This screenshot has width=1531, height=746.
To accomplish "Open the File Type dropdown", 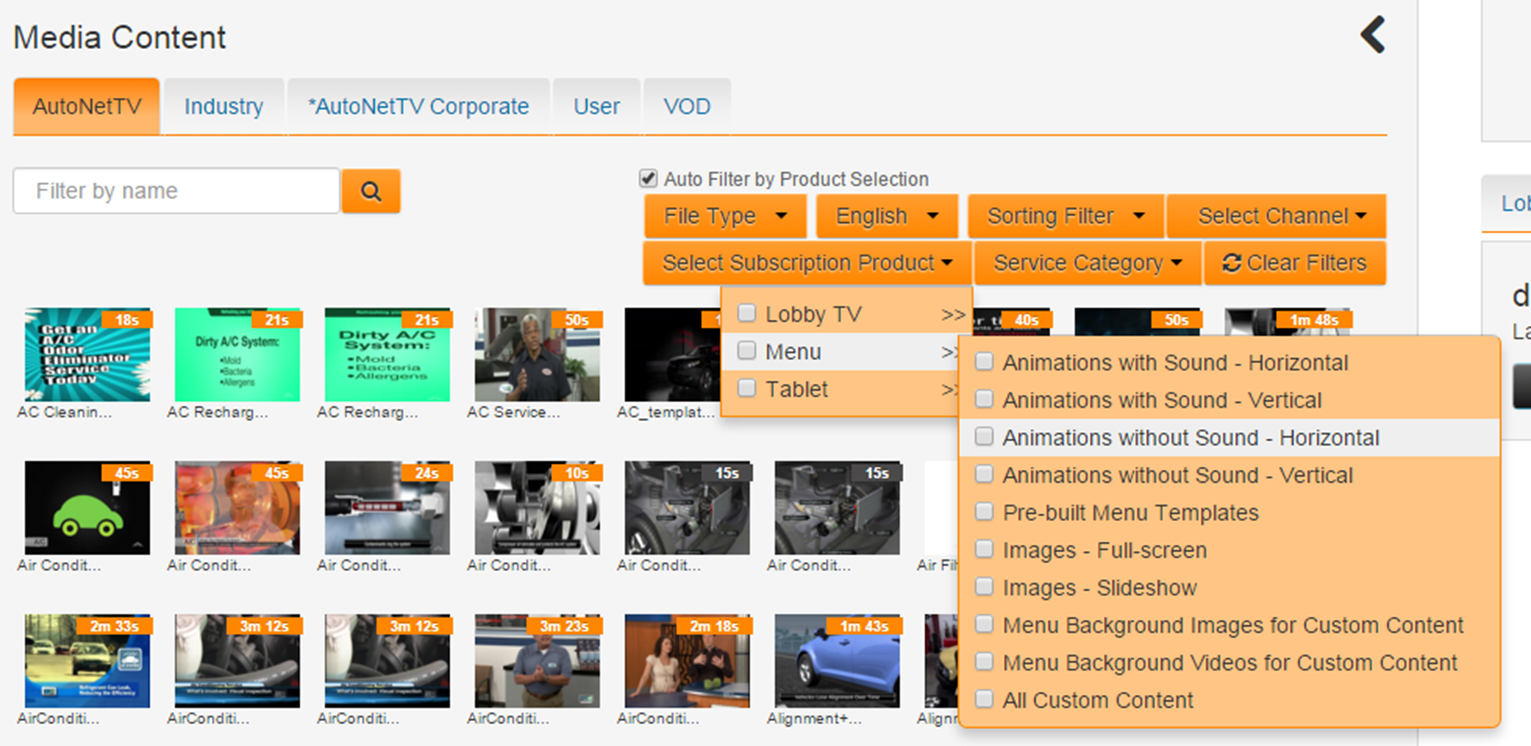I will coord(727,216).
